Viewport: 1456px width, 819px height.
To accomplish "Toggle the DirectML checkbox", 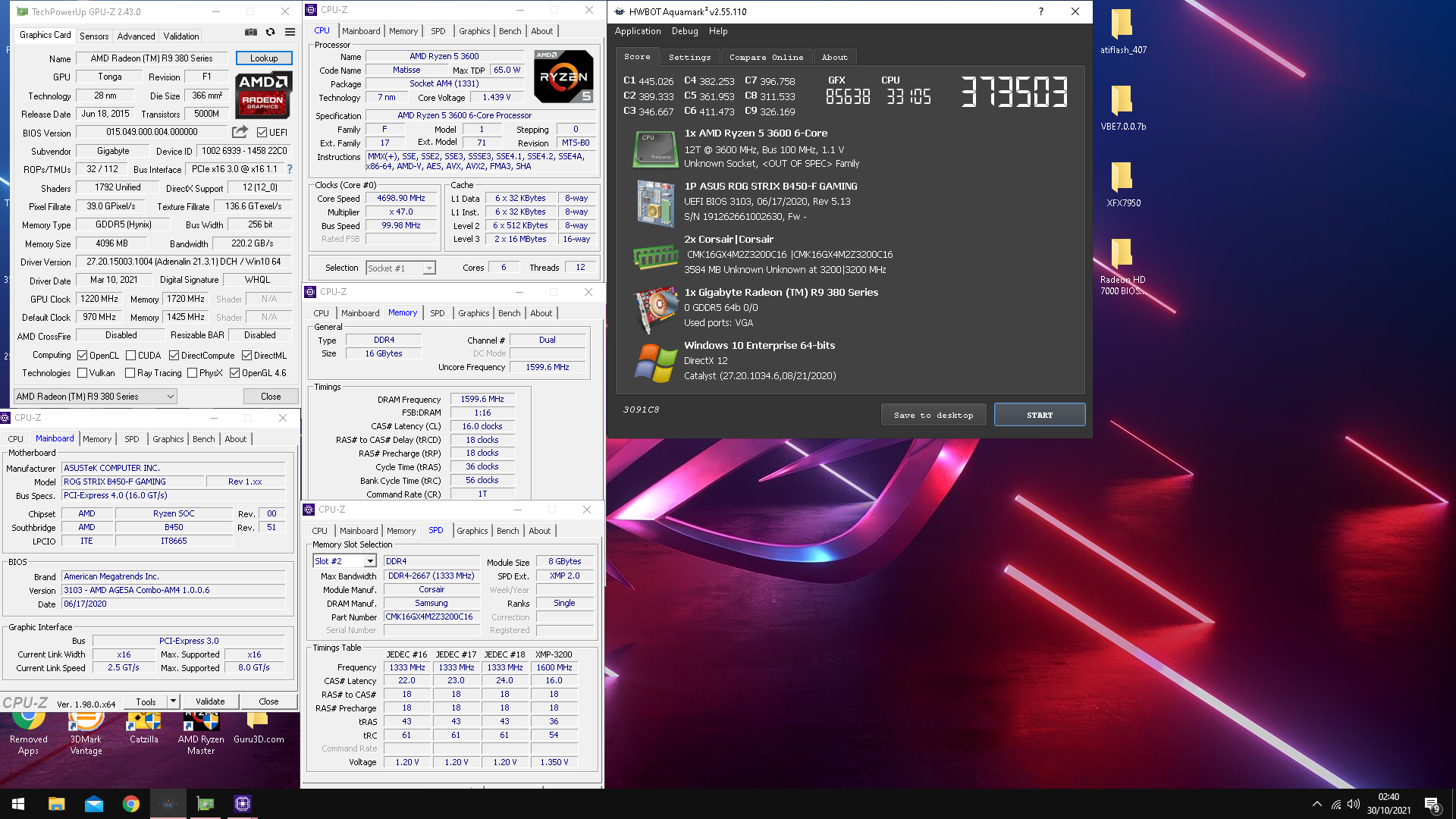I will coord(246,356).
